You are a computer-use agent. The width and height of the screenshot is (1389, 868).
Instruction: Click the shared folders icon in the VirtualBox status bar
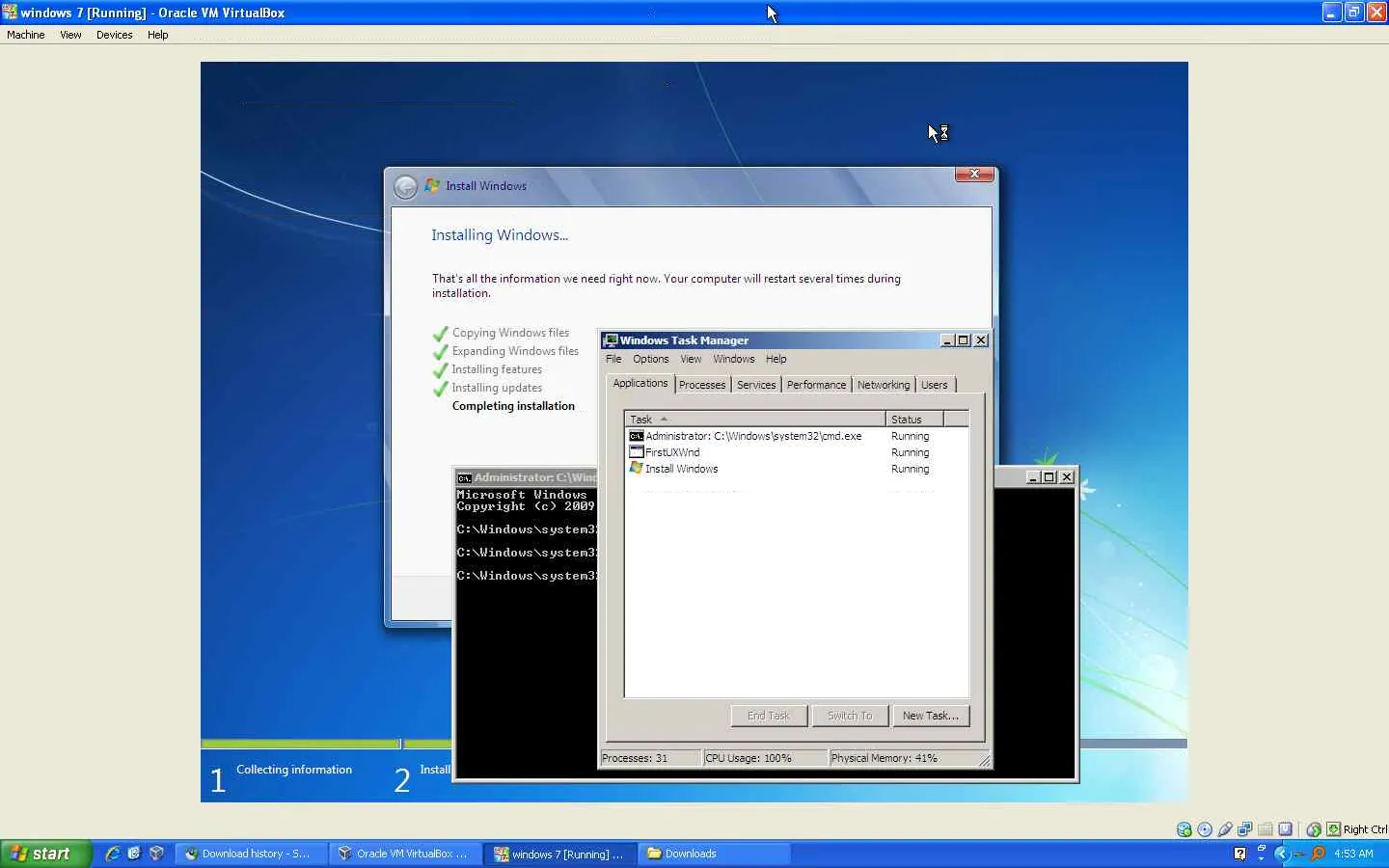(x=1266, y=829)
